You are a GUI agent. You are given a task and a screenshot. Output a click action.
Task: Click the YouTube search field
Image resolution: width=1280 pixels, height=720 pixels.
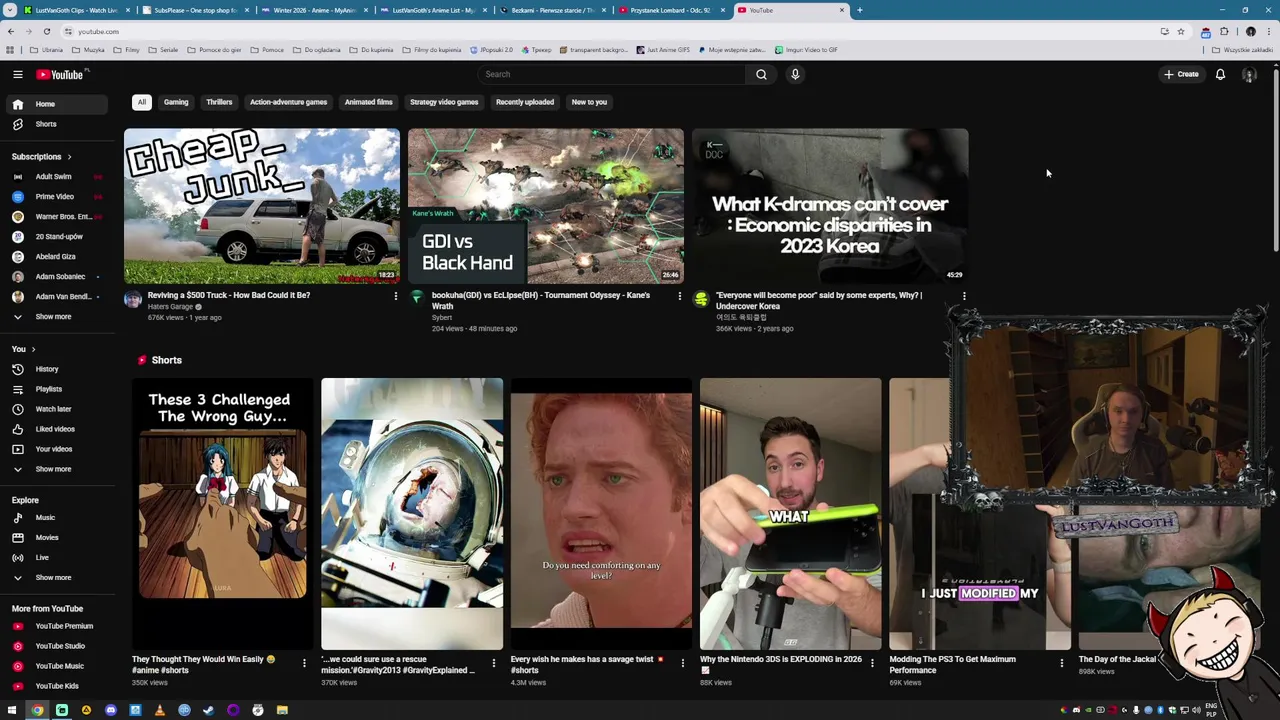(x=612, y=74)
